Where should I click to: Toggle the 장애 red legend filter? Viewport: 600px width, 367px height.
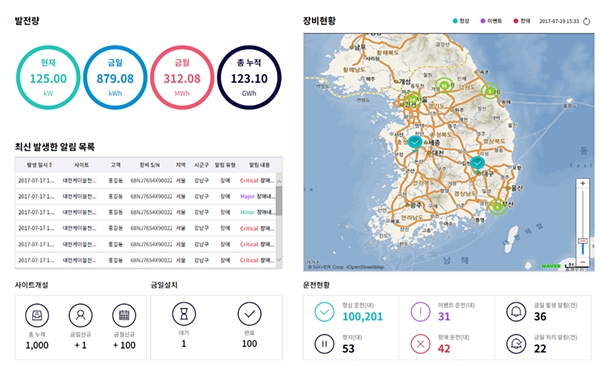[x=516, y=21]
